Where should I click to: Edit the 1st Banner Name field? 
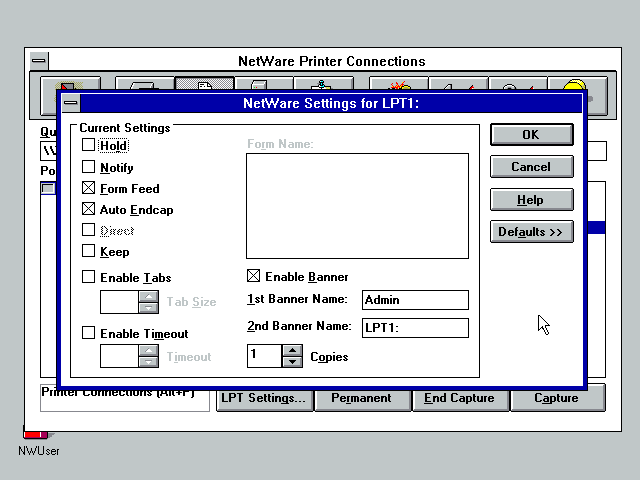pyautogui.click(x=415, y=300)
